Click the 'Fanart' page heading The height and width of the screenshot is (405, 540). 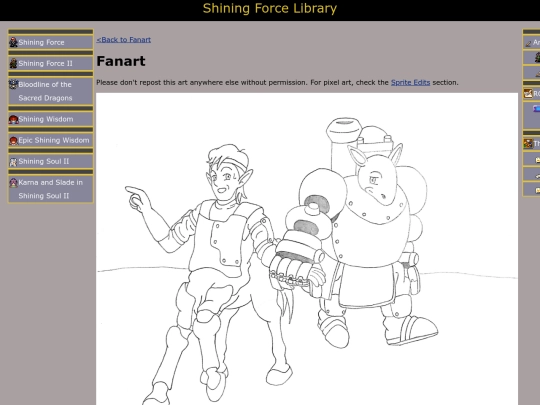[x=121, y=61]
